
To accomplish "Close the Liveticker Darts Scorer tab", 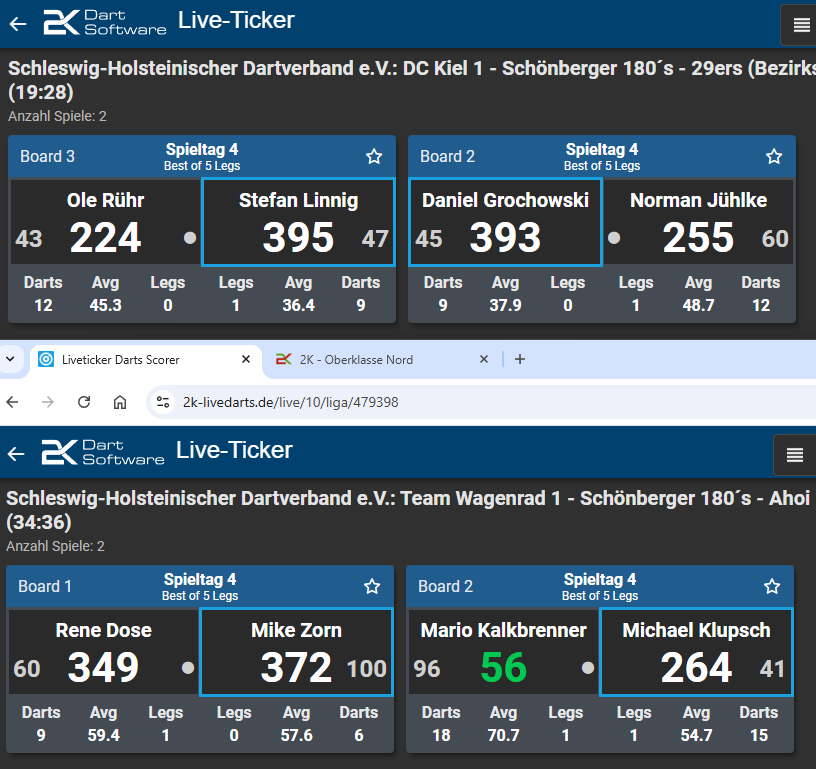I will 246,359.
